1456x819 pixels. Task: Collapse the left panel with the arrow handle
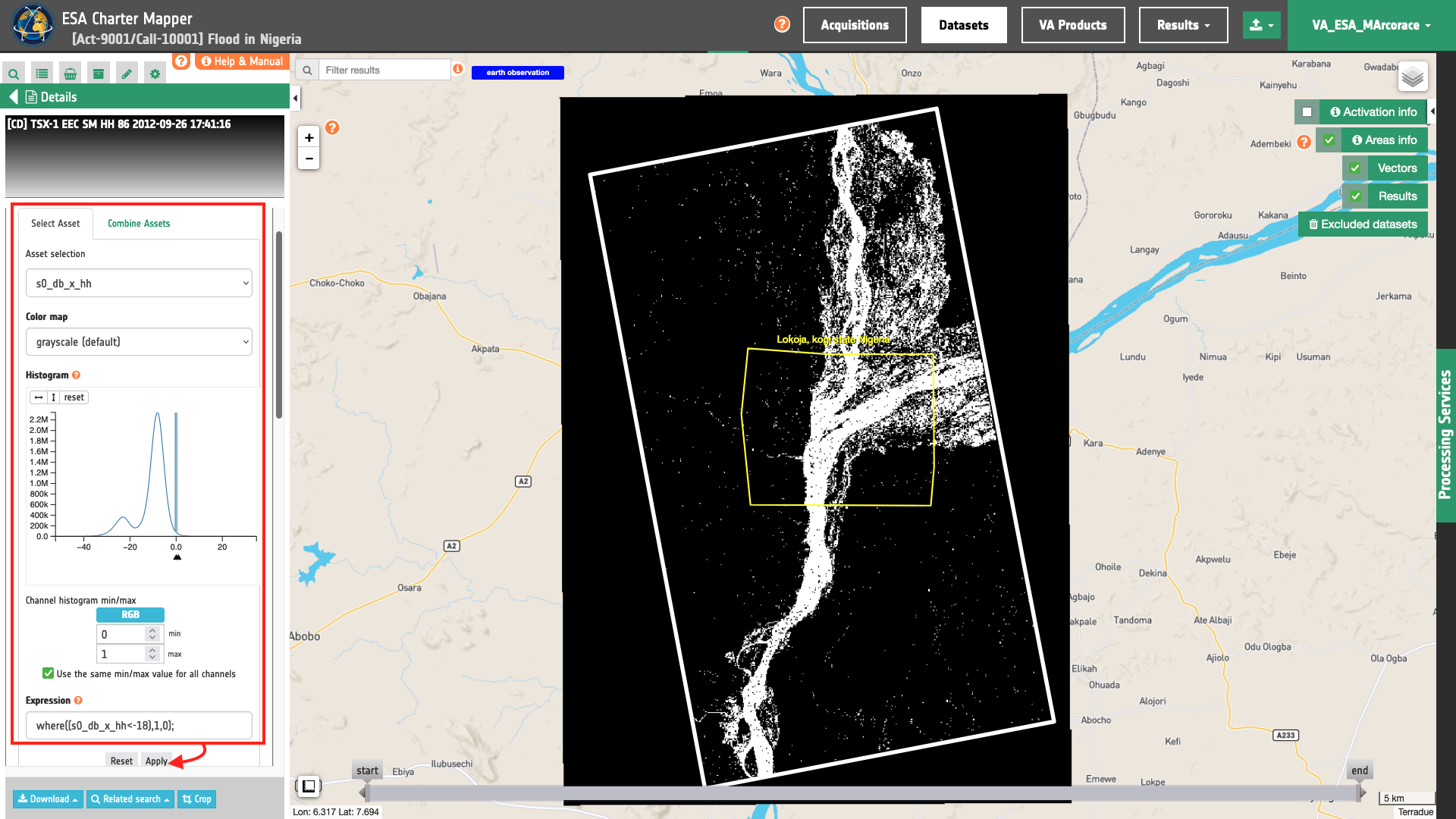pyautogui.click(x=295, y=97)
